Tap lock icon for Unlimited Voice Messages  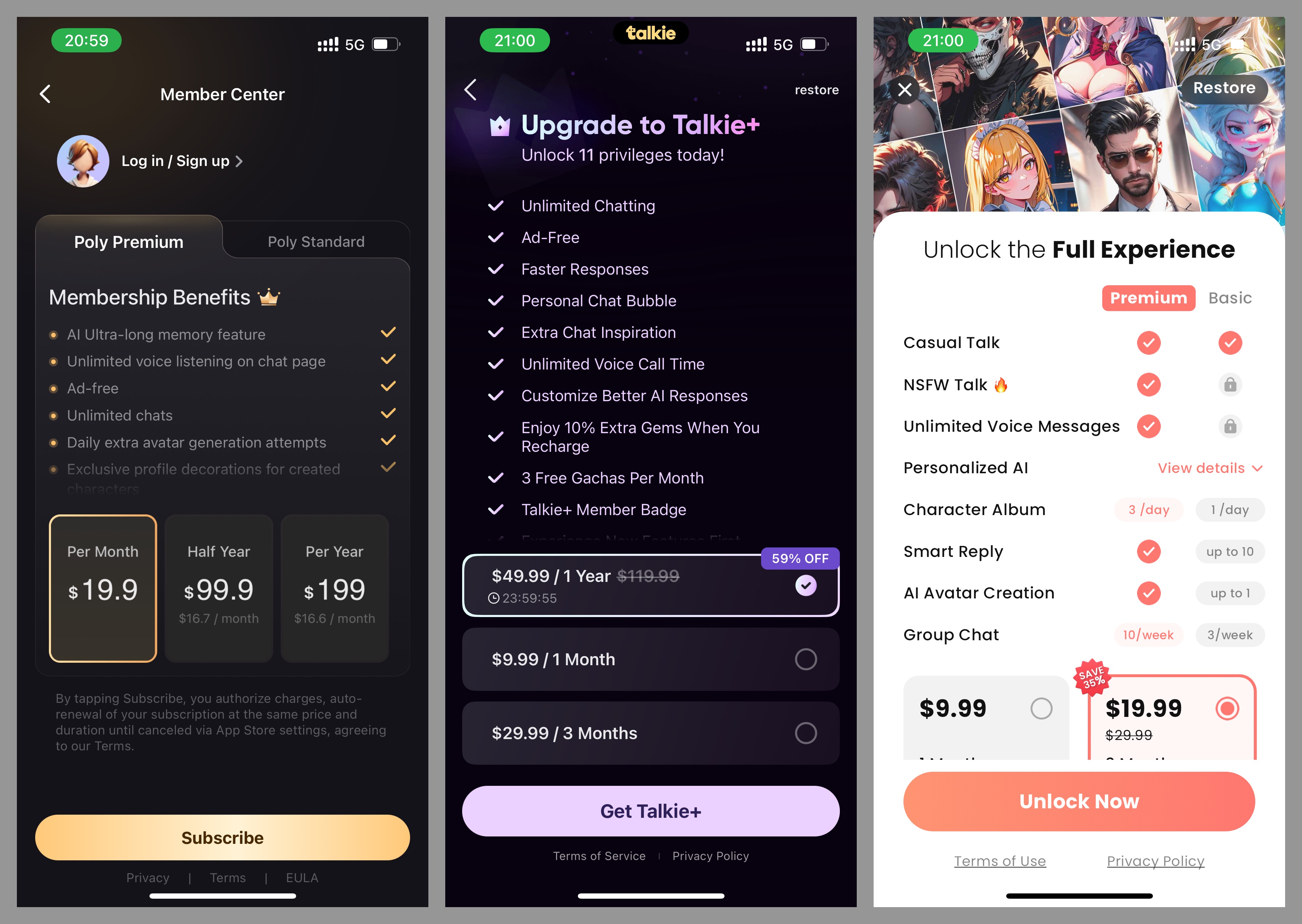point(1230,426)
